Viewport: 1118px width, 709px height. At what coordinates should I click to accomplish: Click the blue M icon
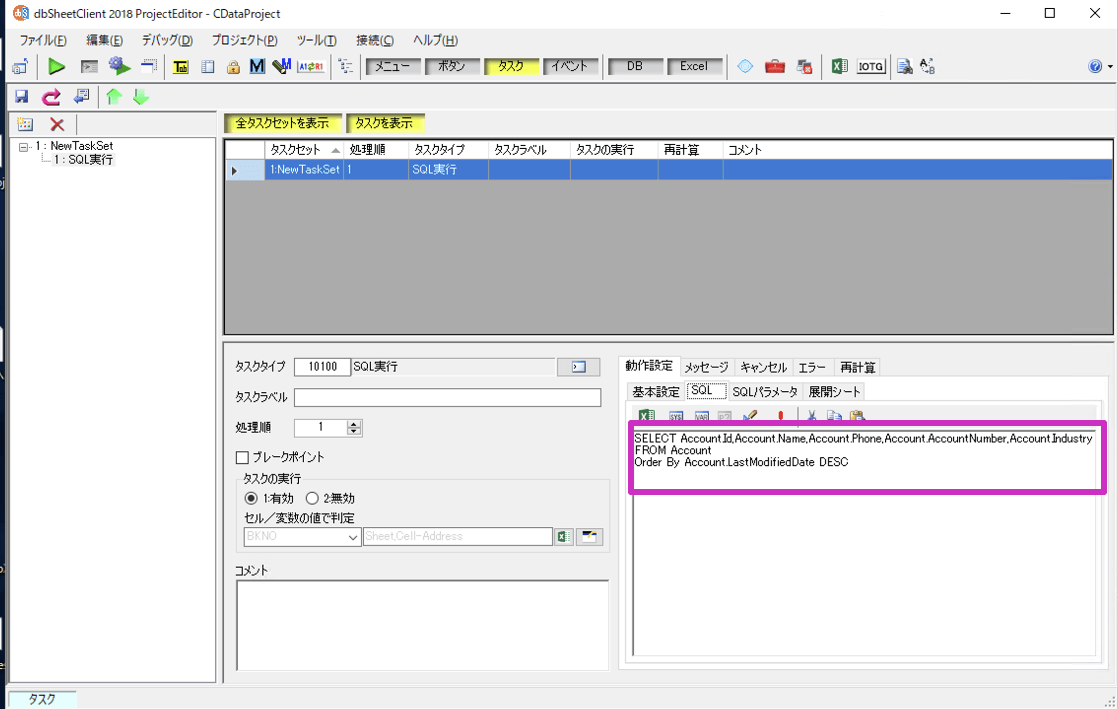(257, 66)
